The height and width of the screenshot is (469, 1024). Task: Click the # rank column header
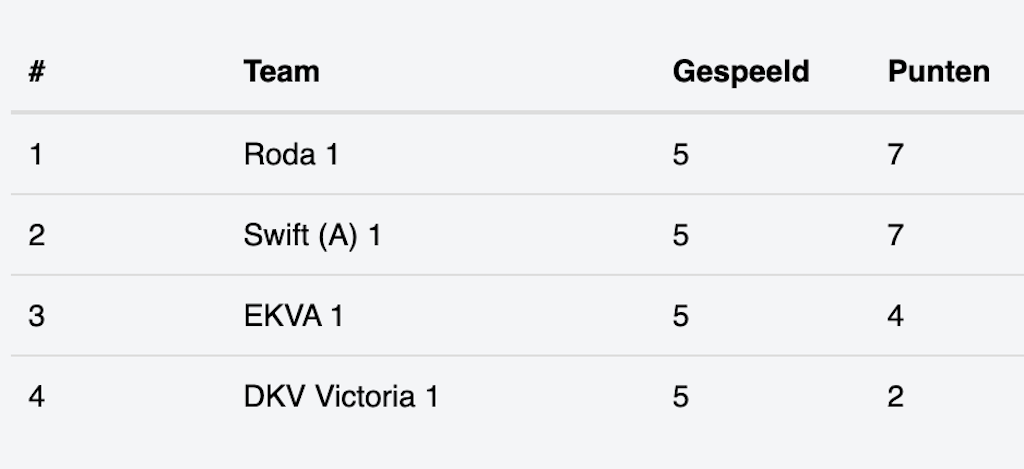click(36, 72)
